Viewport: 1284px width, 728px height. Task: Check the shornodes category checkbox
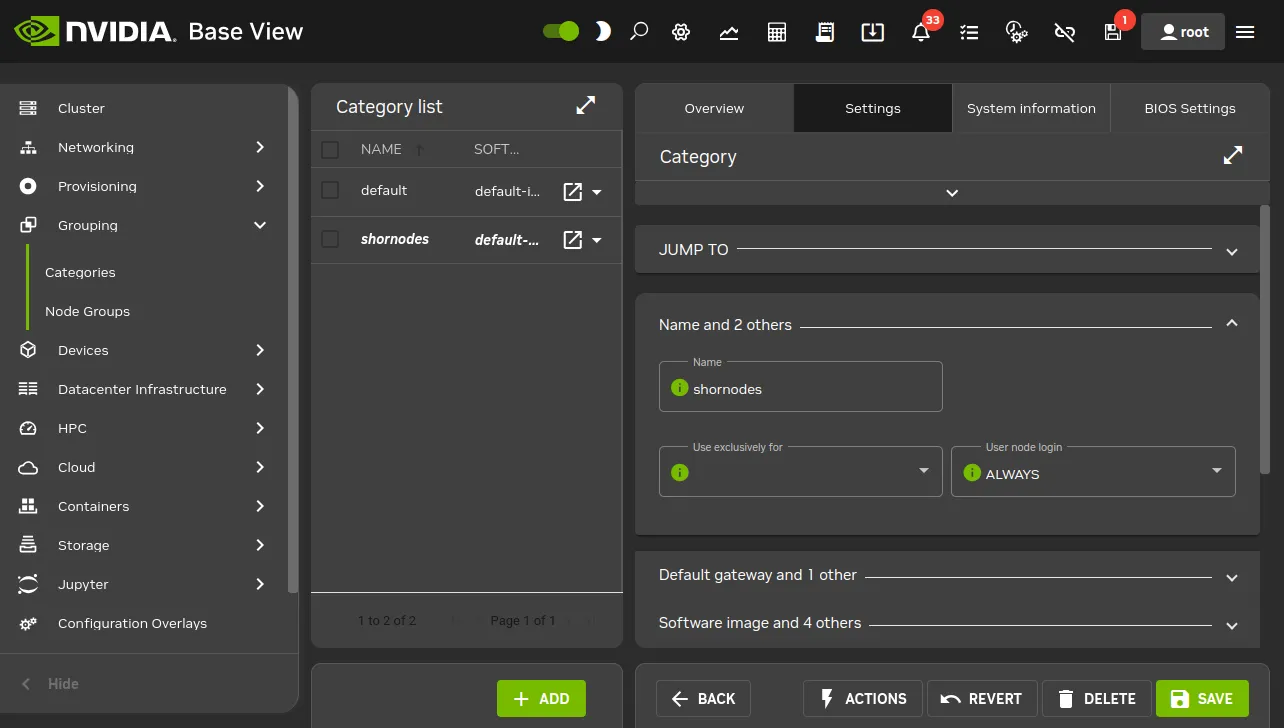(x=330, y=239)
